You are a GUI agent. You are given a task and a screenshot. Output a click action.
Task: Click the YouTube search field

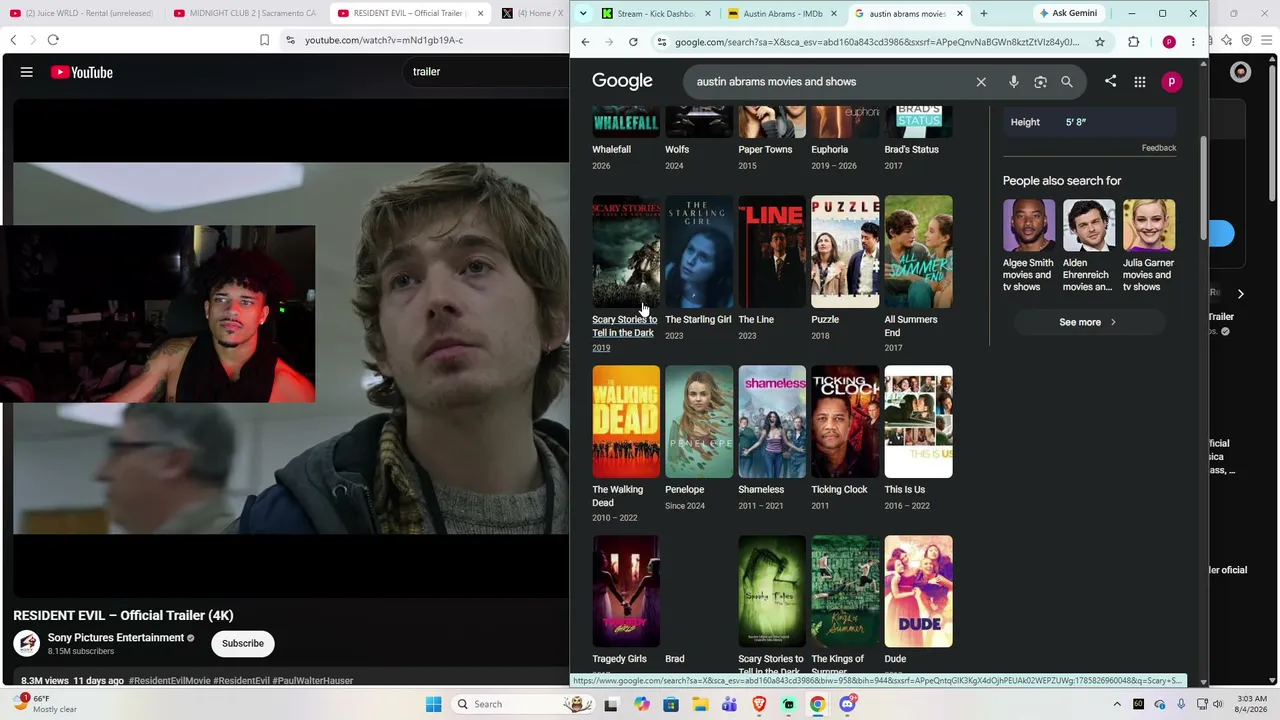pyautogui.click(x=488, y=72)
